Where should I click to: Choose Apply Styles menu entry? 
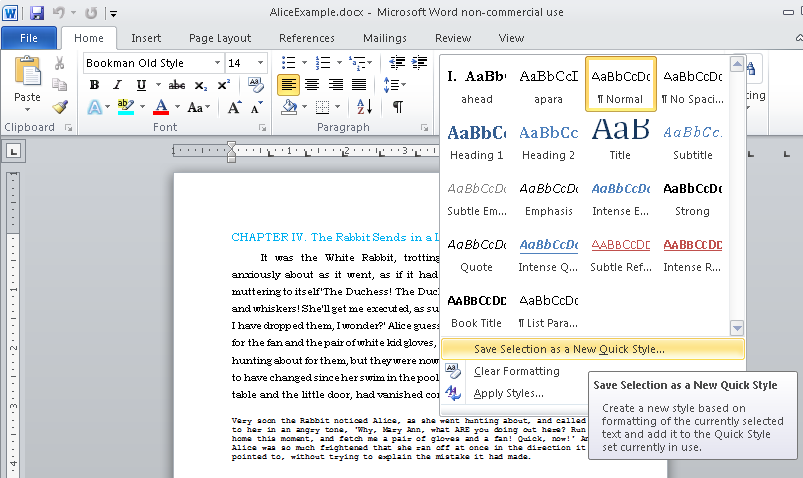(x=509, y=393)
